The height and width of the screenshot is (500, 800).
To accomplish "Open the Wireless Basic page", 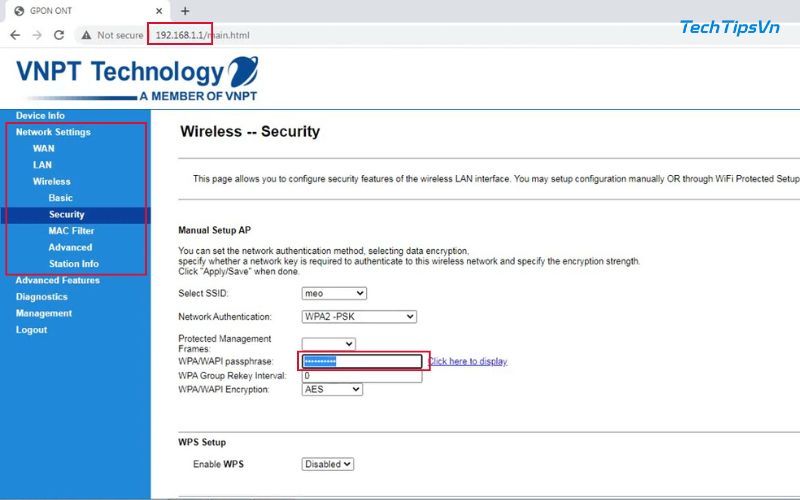I will pos(61,197).
